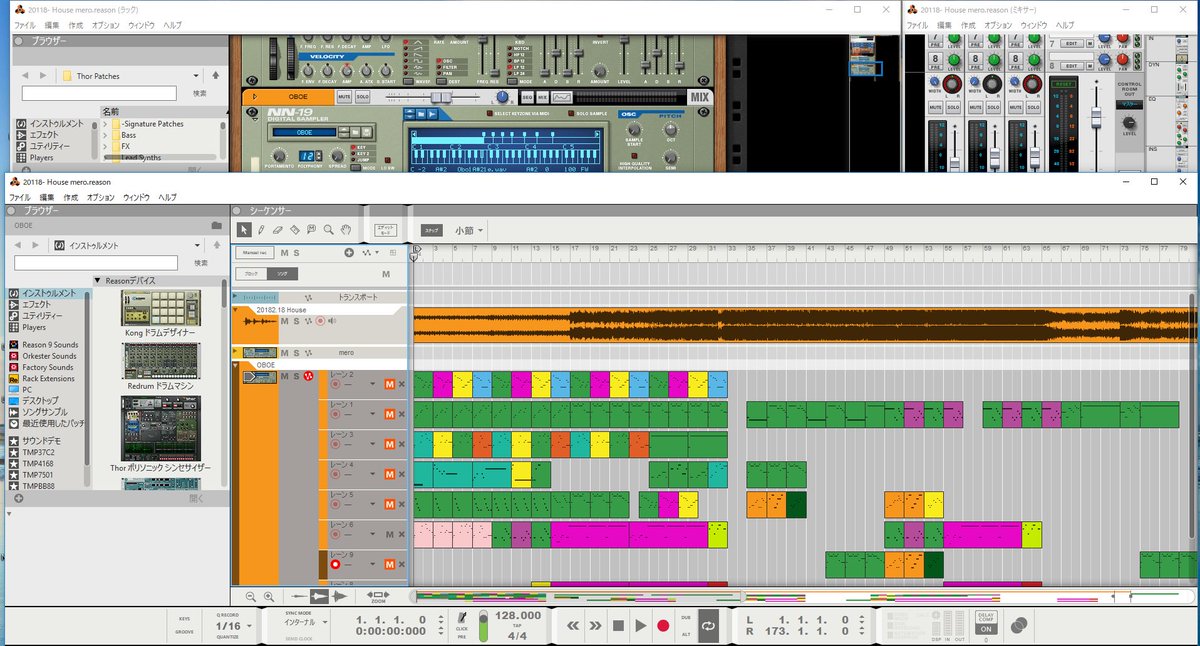Click MUTE button on NN-19 OBOE device
This screenshot has width=1200, height=646.
344,97
